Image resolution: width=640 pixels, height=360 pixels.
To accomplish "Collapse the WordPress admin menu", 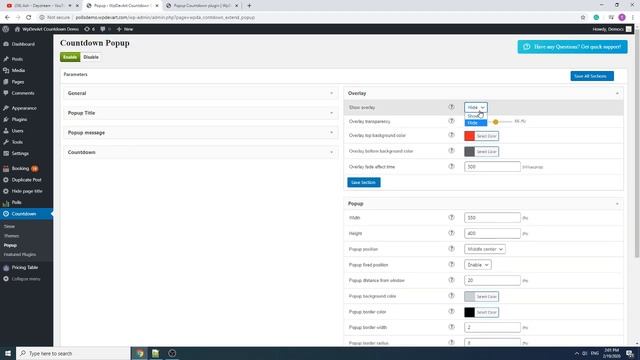I will click(25, 279).
